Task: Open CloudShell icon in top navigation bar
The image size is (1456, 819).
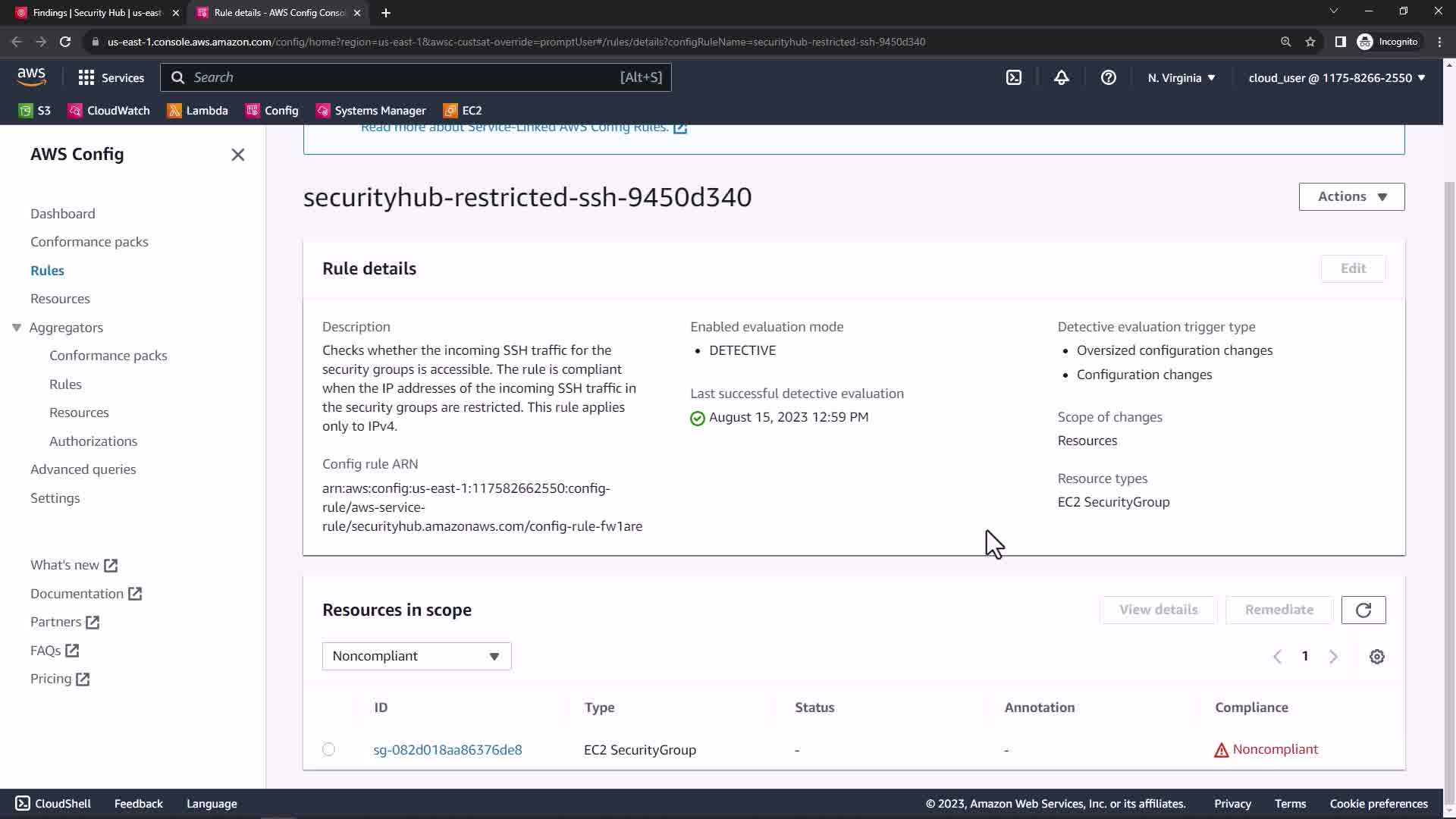Action: coord(1014,77)
